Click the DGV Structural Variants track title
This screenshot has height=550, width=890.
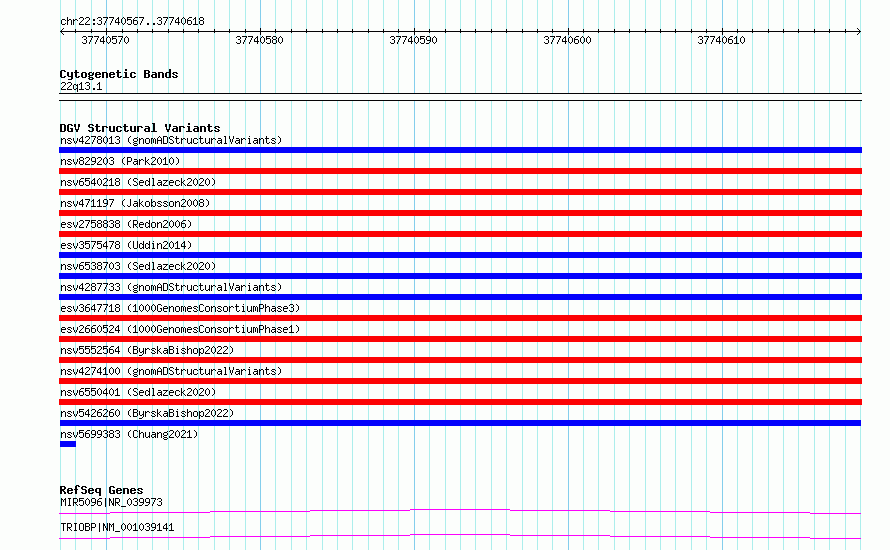(140, 128)
